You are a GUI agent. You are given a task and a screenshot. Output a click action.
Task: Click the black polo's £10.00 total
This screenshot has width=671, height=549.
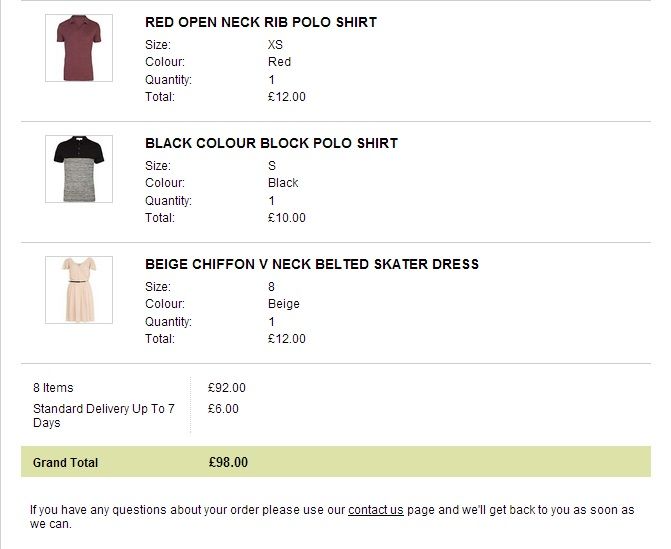tap(287, 218)
